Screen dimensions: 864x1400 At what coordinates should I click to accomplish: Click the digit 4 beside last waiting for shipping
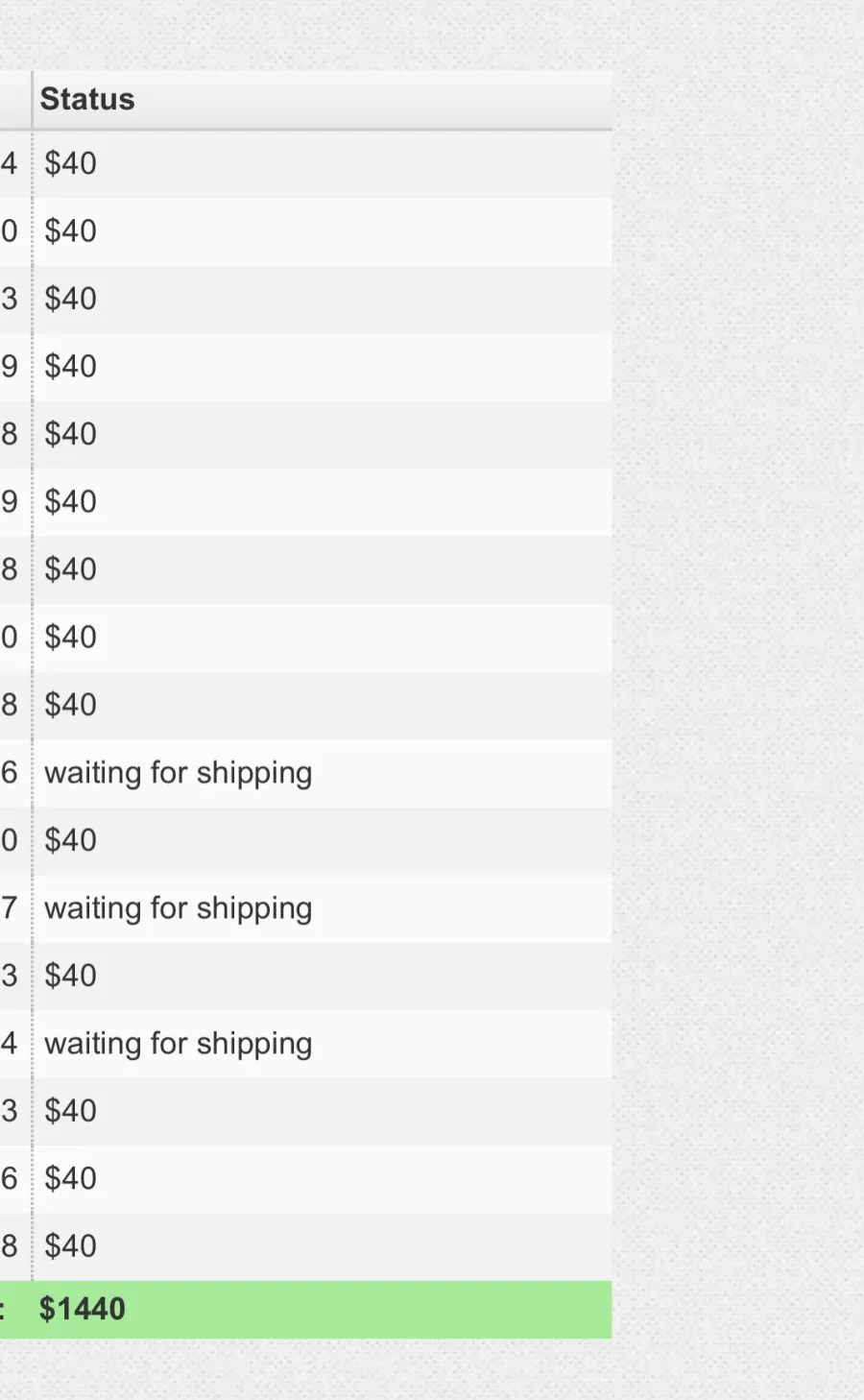tap(9, 1043)
